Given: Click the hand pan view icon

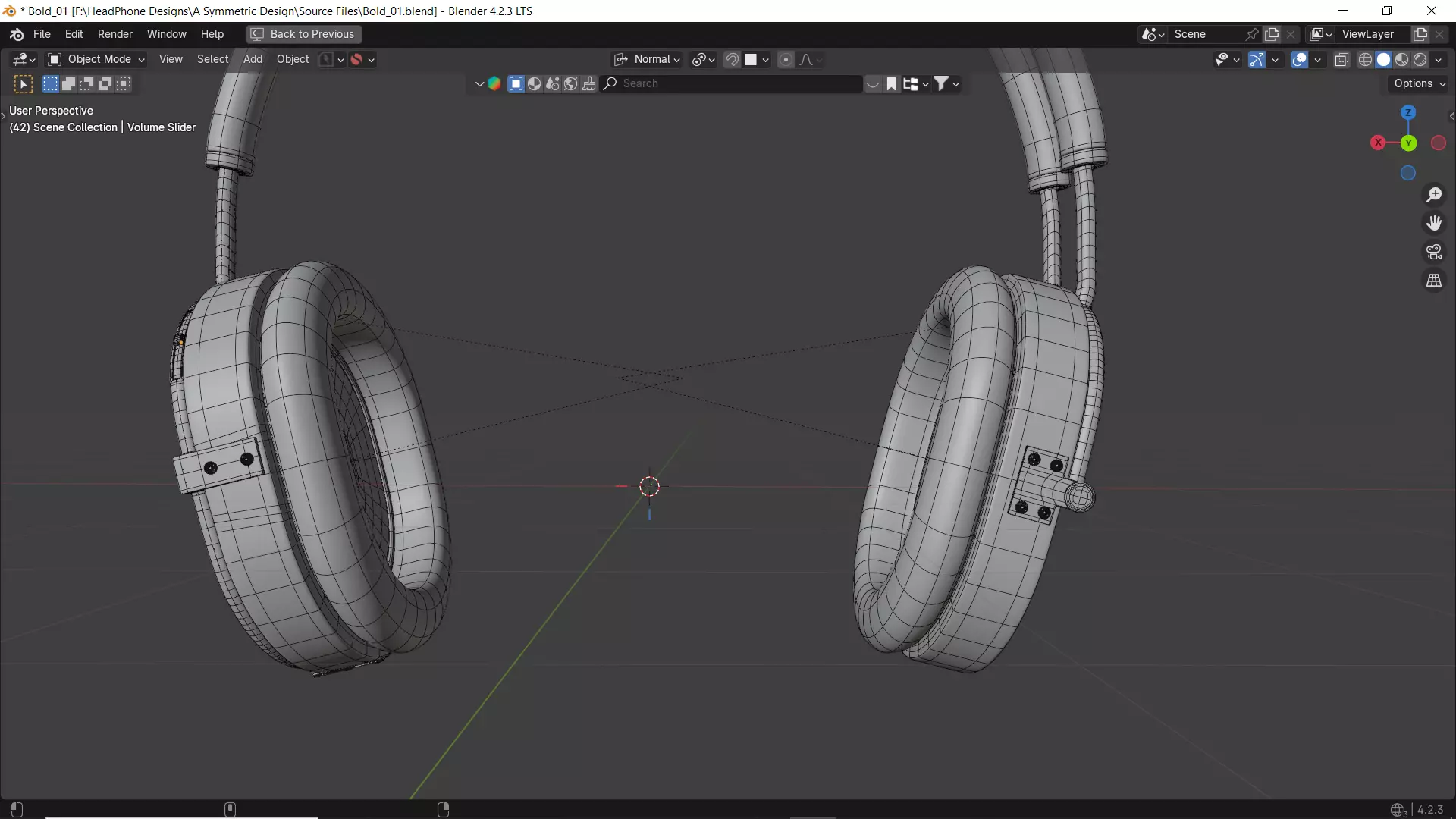Looking at the screenshot, I should [1434, 223].
